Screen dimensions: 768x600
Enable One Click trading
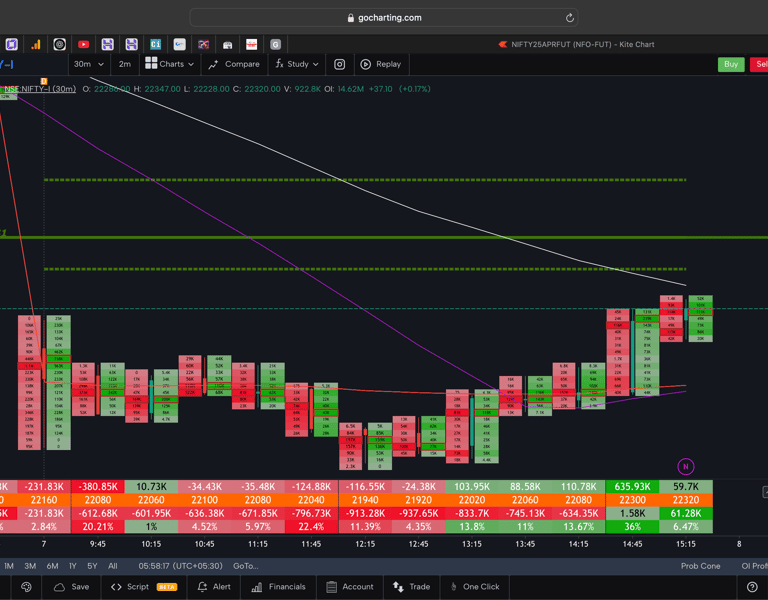point(475,587)
